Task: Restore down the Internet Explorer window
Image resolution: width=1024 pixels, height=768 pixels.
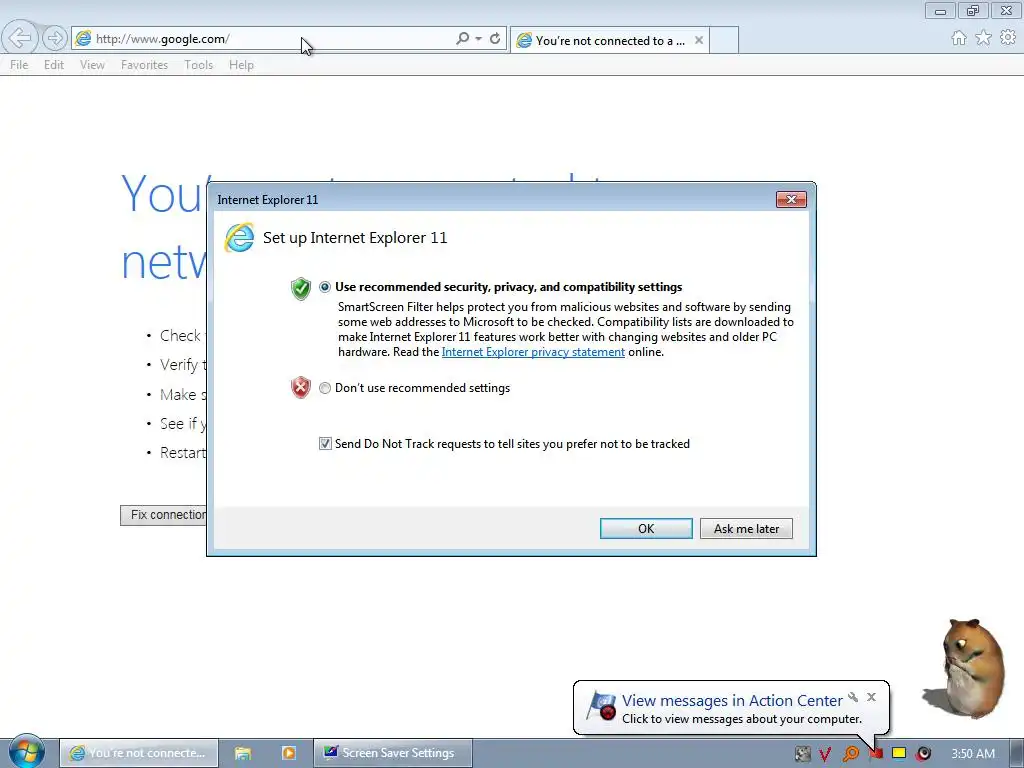Action: (973, 10)
